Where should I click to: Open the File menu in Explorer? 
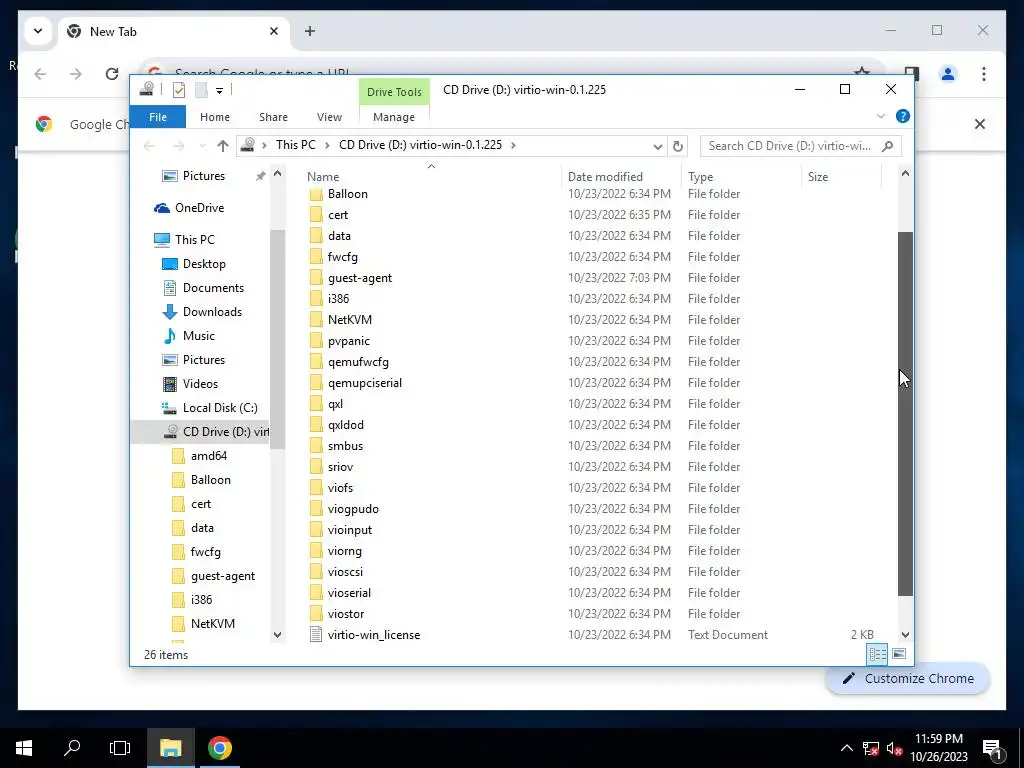click(158, 117)
